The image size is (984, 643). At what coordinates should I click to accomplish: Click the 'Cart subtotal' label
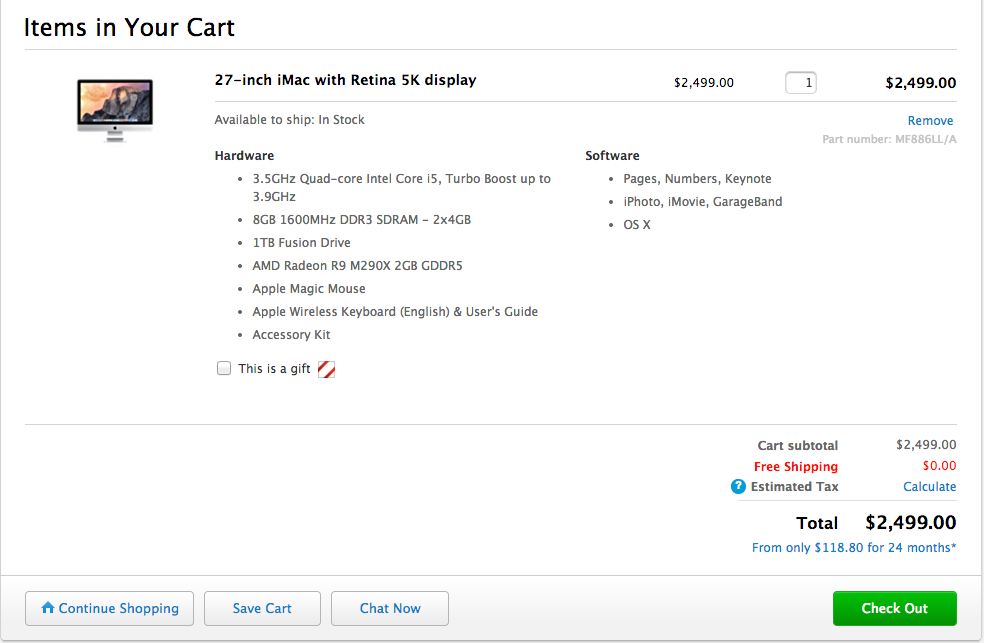pos(798,445)
